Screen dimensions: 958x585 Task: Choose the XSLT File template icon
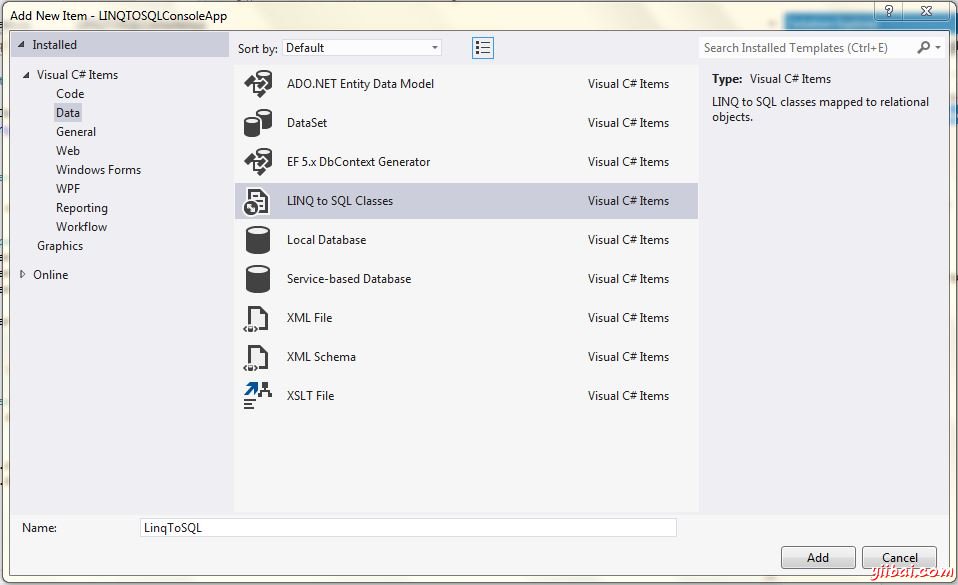pos(258,396)
